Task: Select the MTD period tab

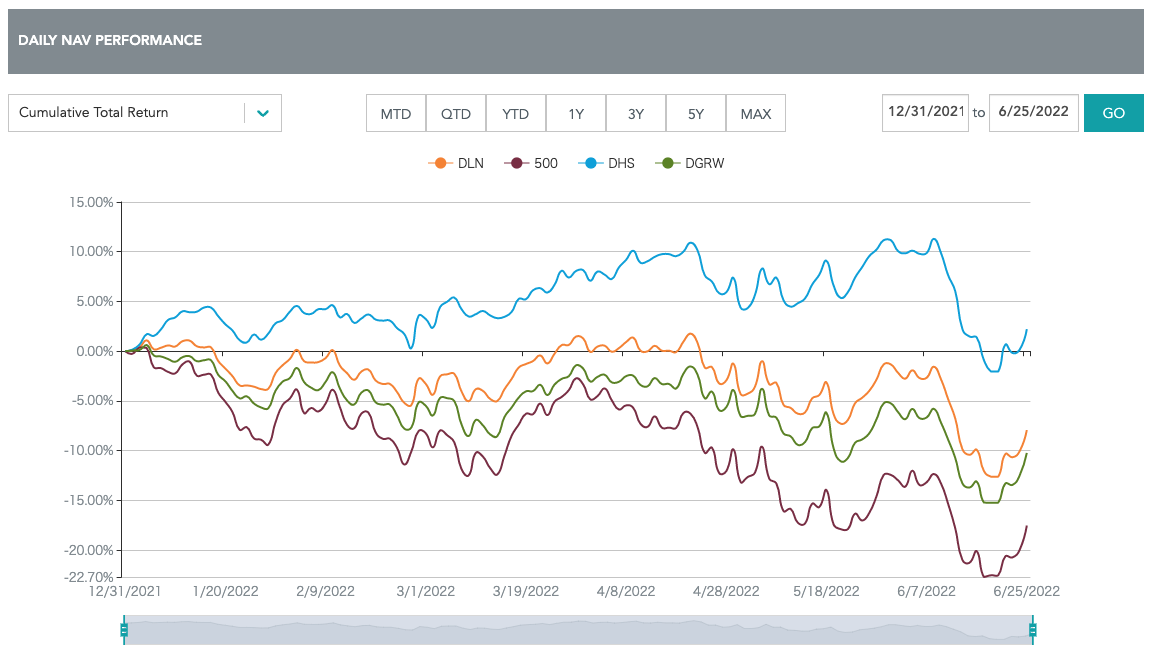Action: pos(395,113)
